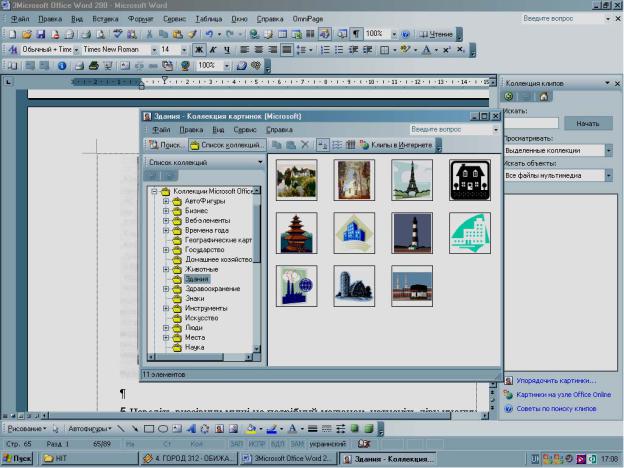Viewport: 624px width, 468px height.
Task: Click the Open folder icon in Word toolbar
Action: coord(27,34)
